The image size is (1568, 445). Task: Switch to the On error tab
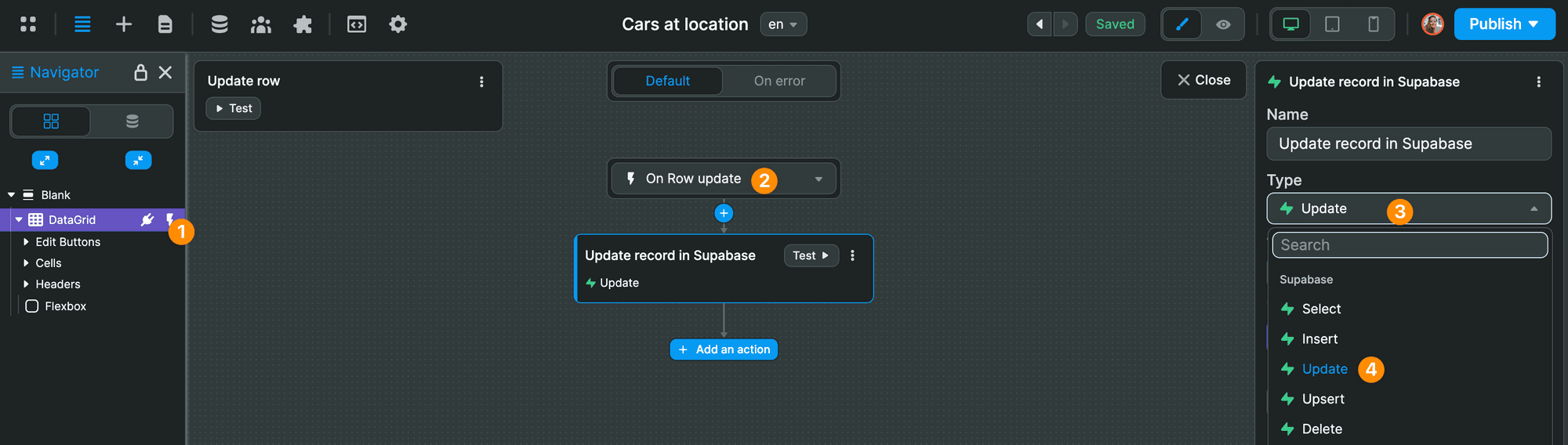779,81
